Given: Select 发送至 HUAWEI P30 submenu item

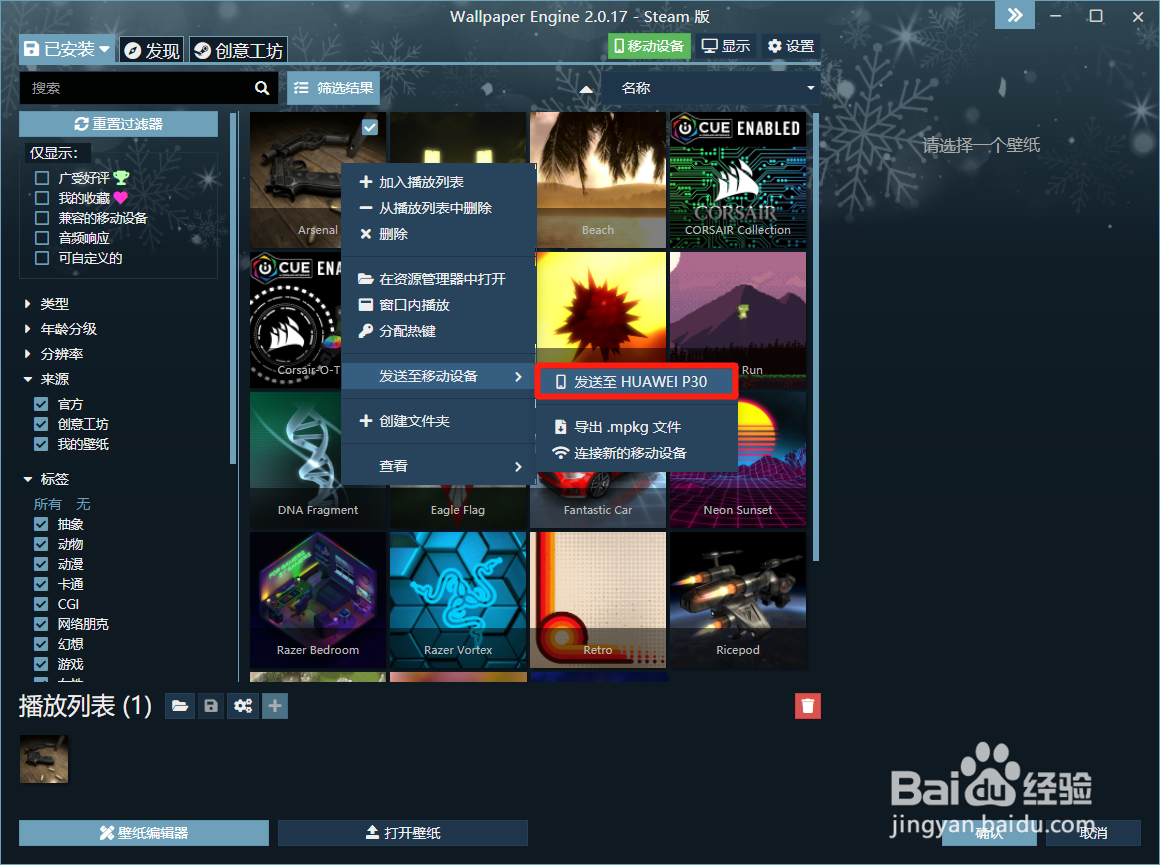Looking at the screenshot, I should (x=636, y=382).
